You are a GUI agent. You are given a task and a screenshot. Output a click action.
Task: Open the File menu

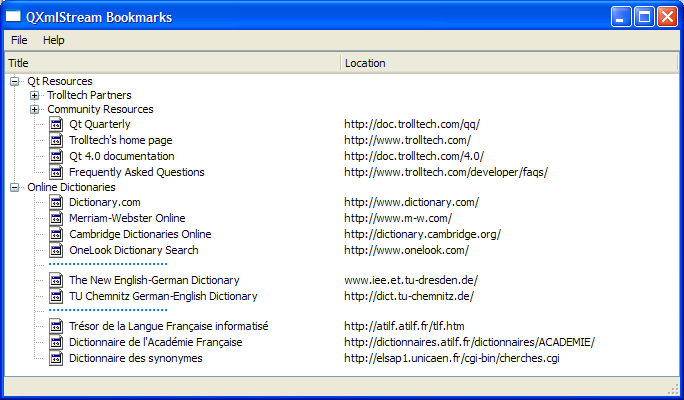(19, 40)
